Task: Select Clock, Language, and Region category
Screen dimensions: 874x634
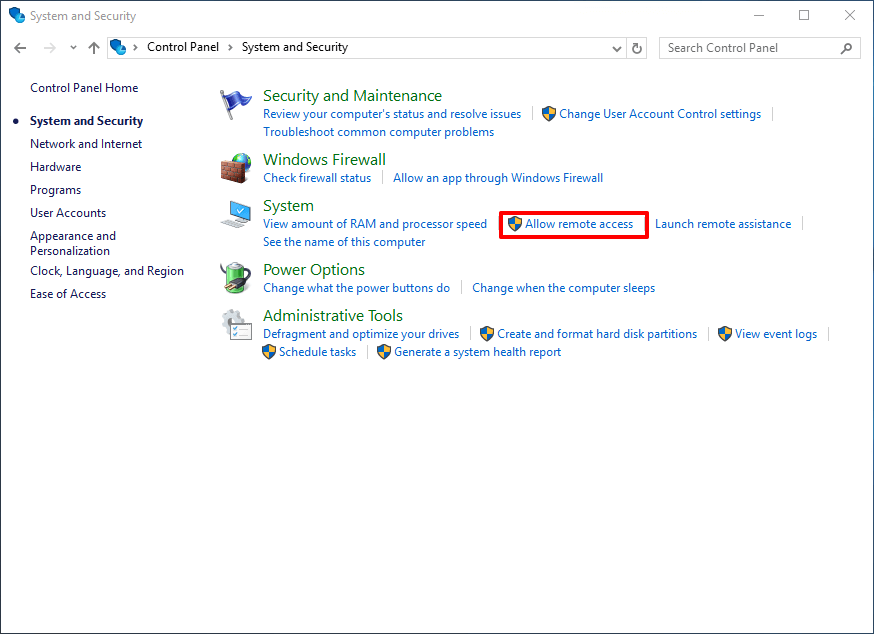Action: pyautogui.click(x=107, y=270)
